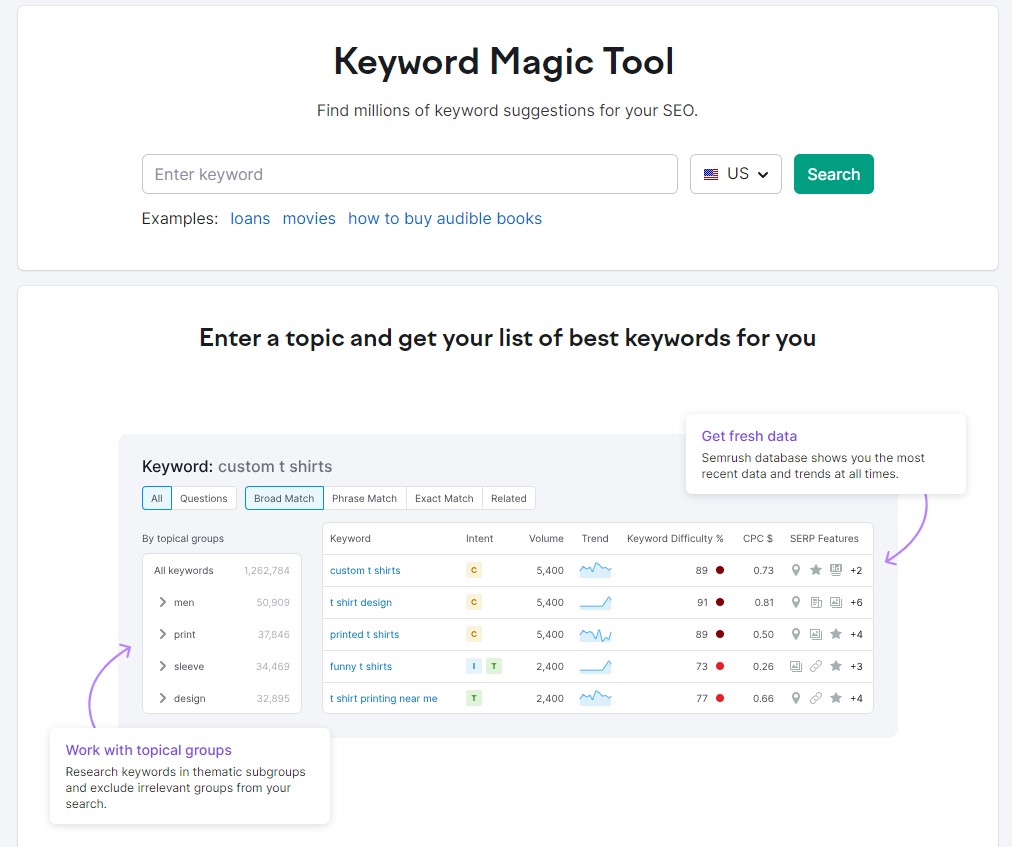Click the US flag icon in the country selector
This screenshot has width=1012, height=847.
click(710, 173)
